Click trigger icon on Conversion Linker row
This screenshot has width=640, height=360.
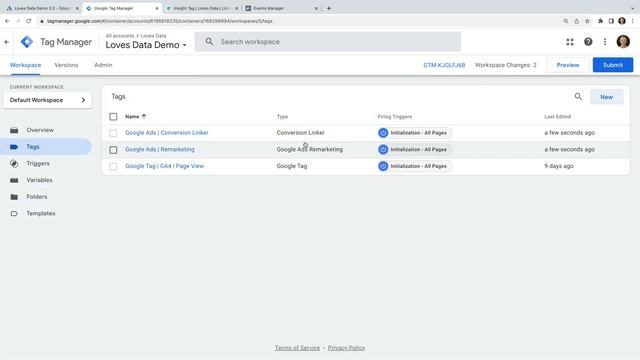point(383,133)
